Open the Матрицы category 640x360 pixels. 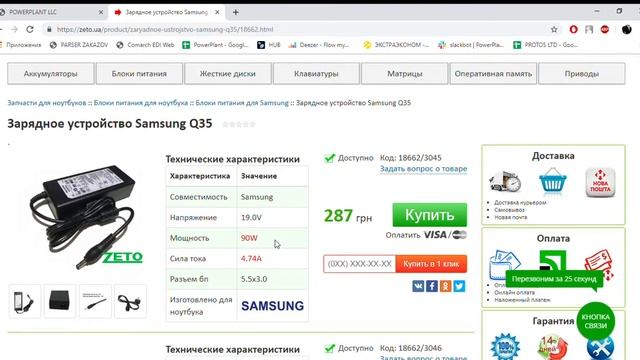pos(404,73)
